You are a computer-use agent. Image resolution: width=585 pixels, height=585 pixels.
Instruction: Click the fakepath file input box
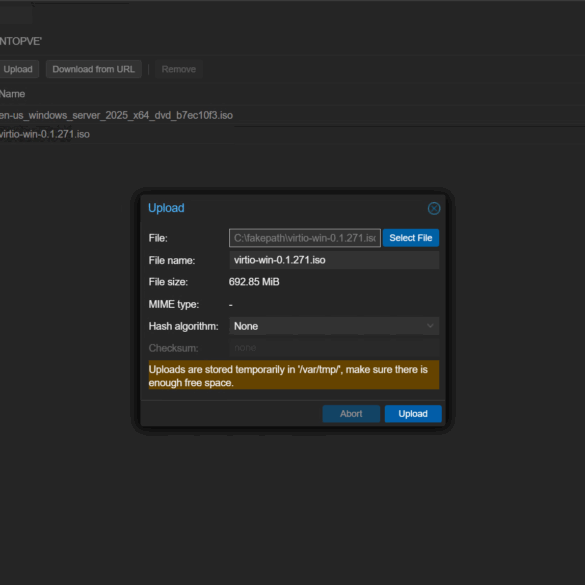click(304, 238)
